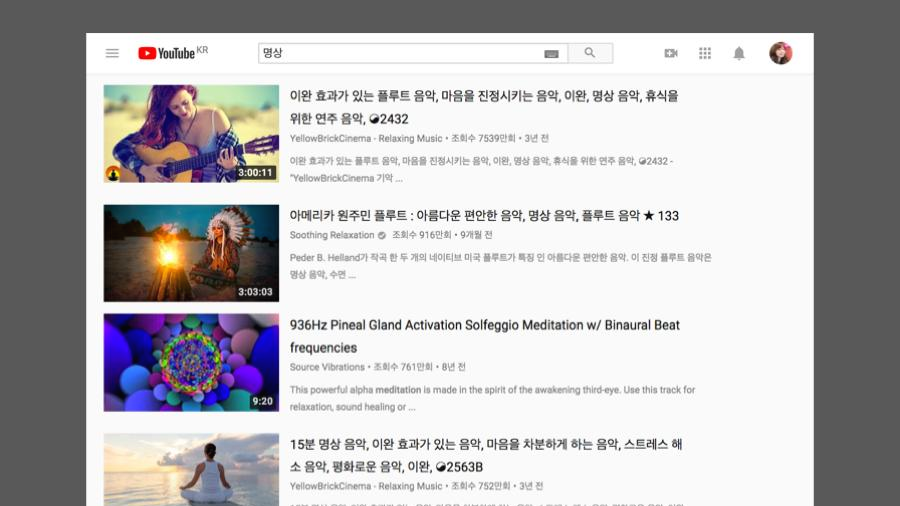Play the colorful mandala thumbnail video
The width and height of the screenshot is (900, 506).
[x=191, y=363]
